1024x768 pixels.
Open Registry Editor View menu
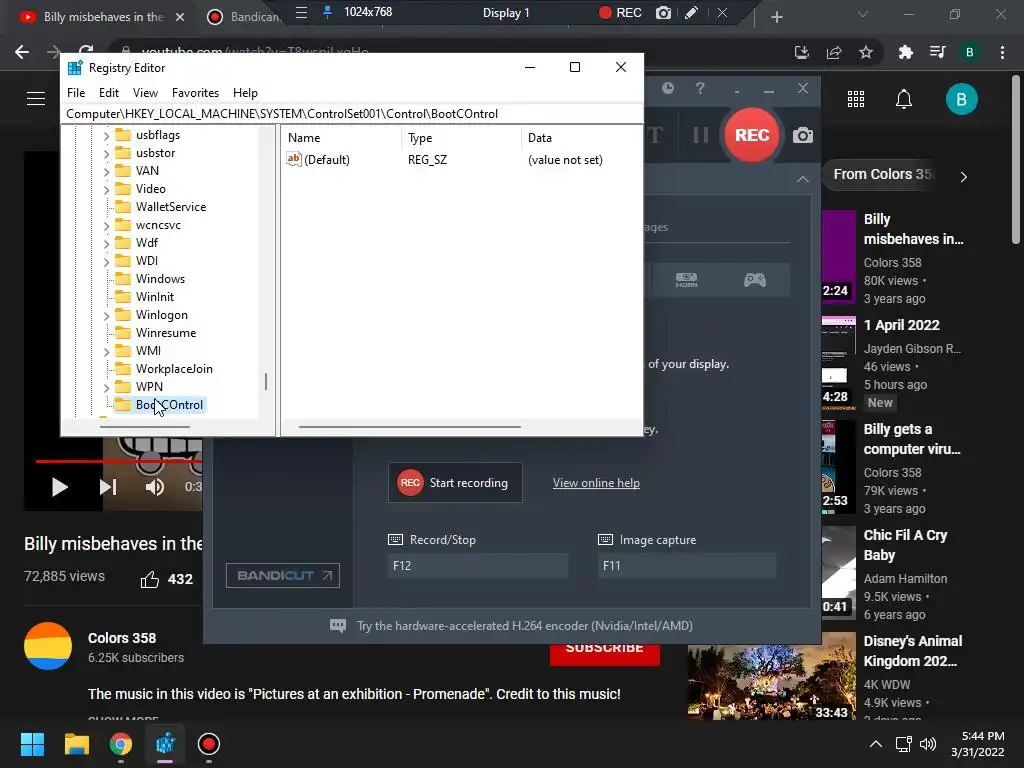click(145, 93)
